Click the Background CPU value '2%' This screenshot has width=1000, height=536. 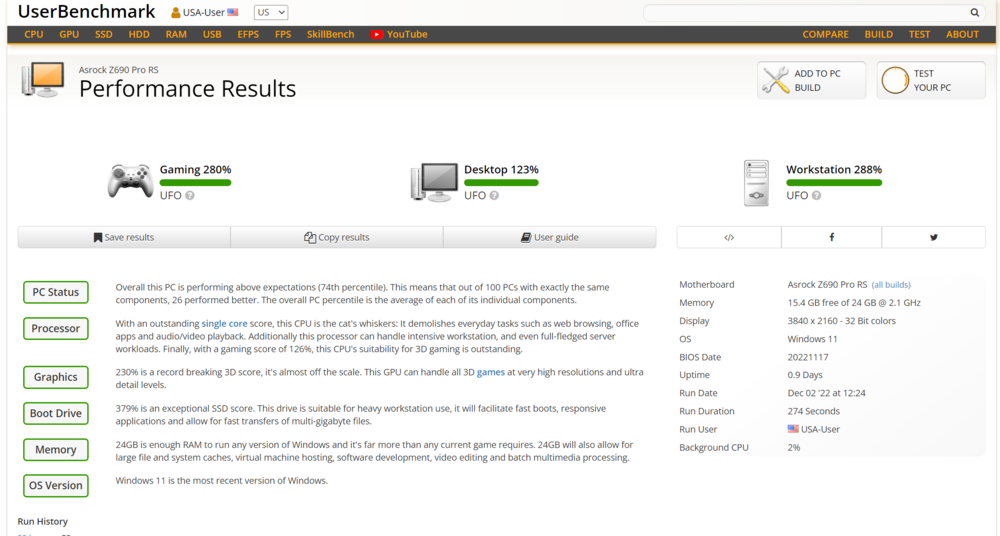(794, 447)
